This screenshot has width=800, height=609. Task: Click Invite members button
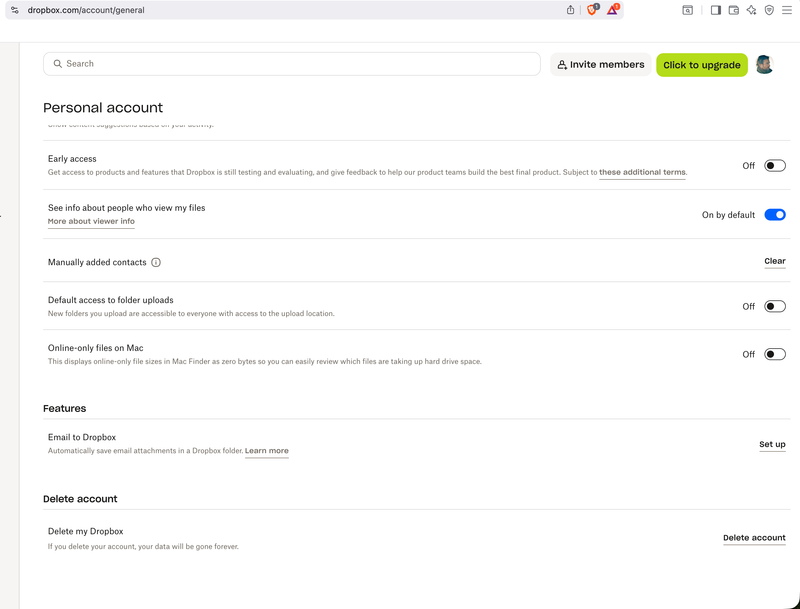[601, 65]
